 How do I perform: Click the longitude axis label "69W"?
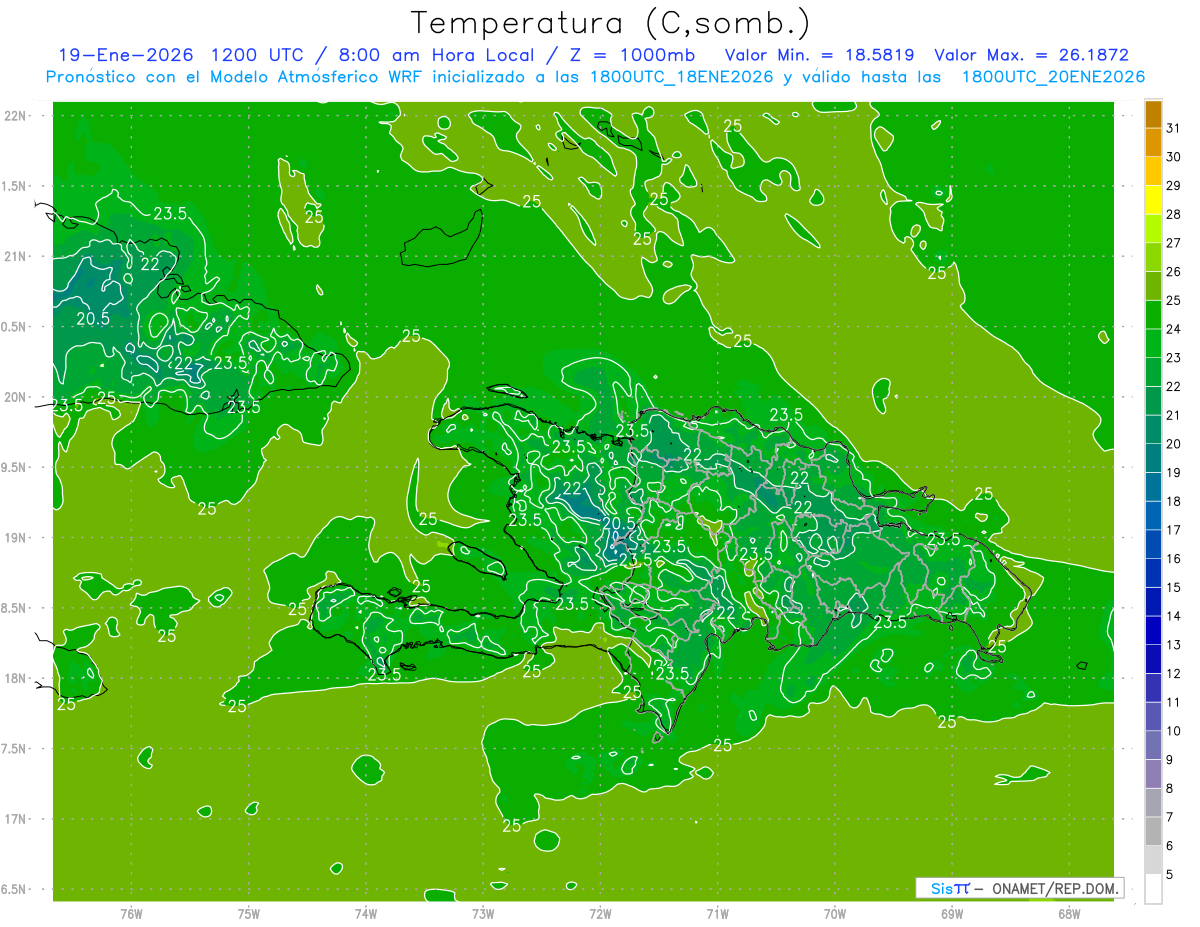coord(952,913)
